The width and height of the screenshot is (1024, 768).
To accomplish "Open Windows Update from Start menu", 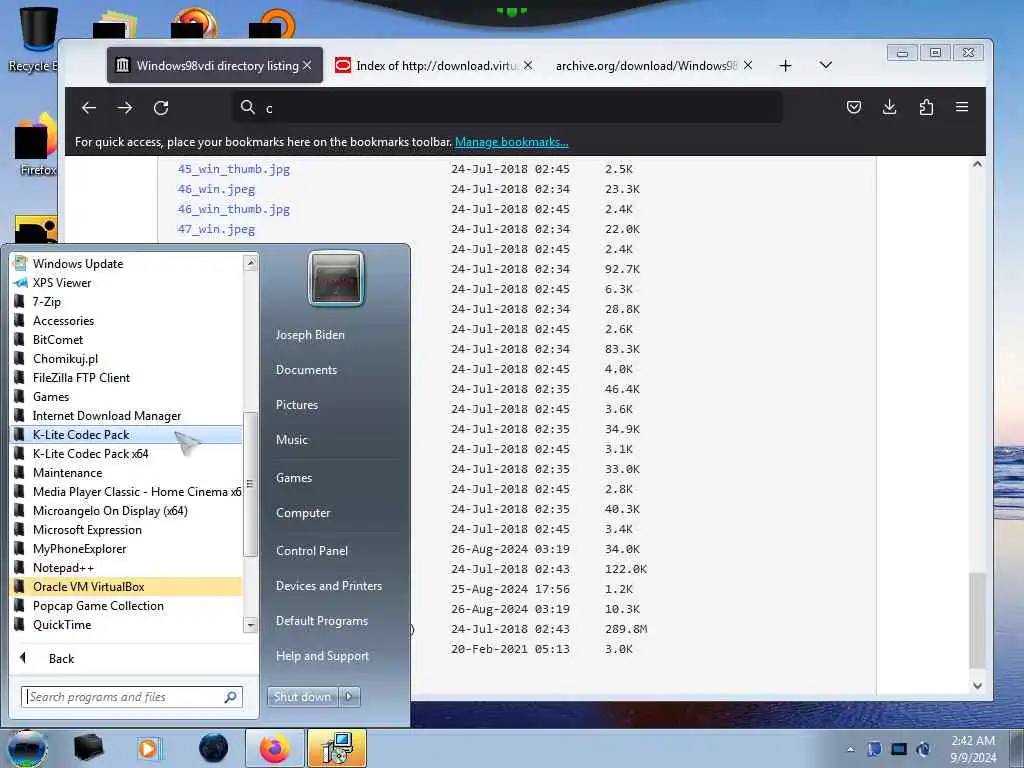I will pyautogui.click(x=127, y=264).
